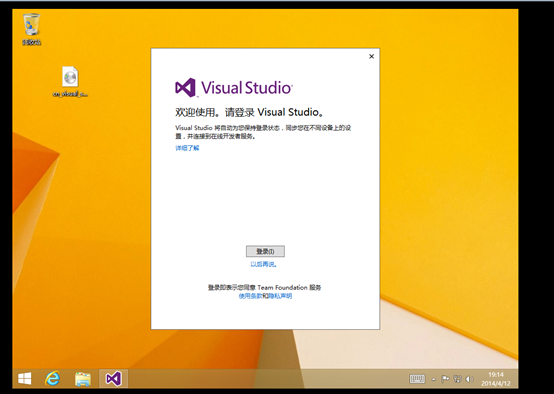Select Visual Studio taskbar button

pos(113,379)
